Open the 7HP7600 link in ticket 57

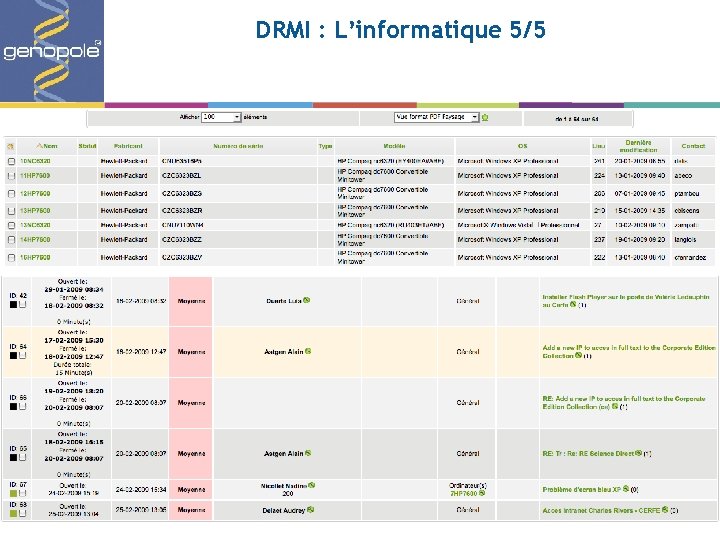click(x=464, y=494)
